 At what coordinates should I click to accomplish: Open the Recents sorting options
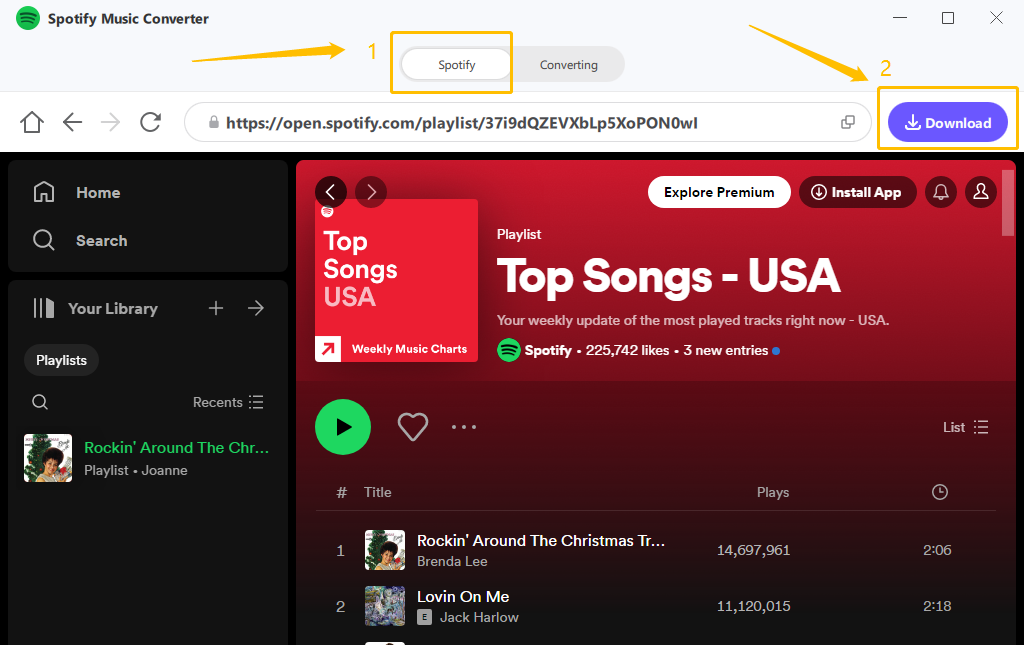pos(228,402)
